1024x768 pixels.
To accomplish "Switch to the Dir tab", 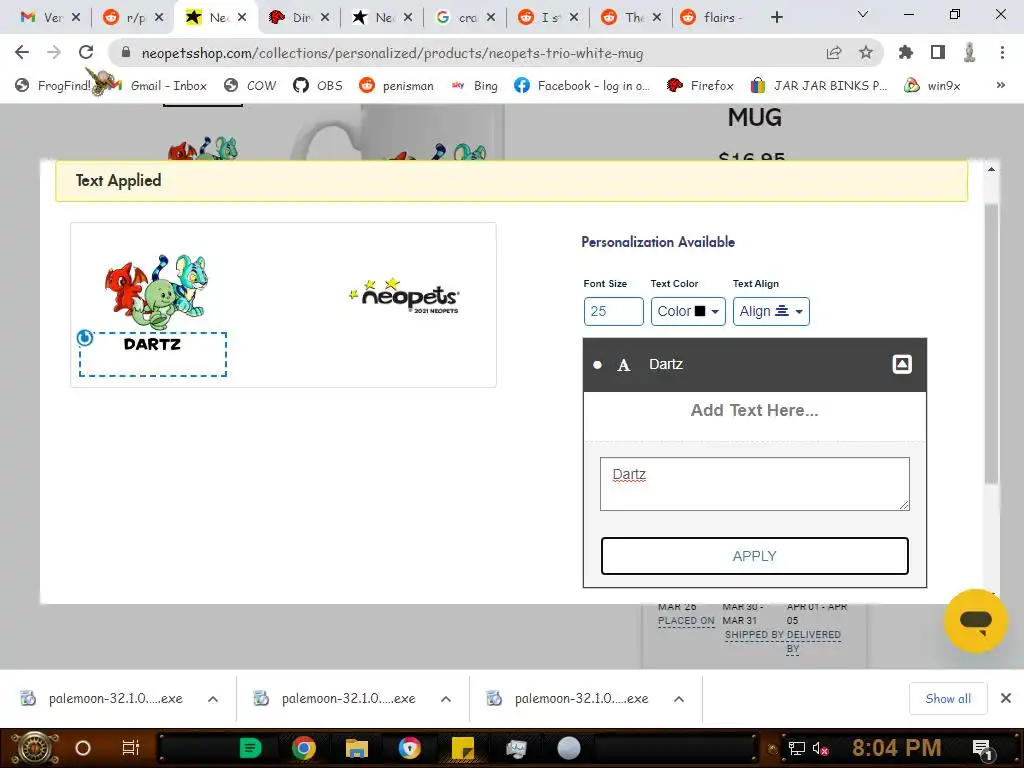I will click(290, 18).
